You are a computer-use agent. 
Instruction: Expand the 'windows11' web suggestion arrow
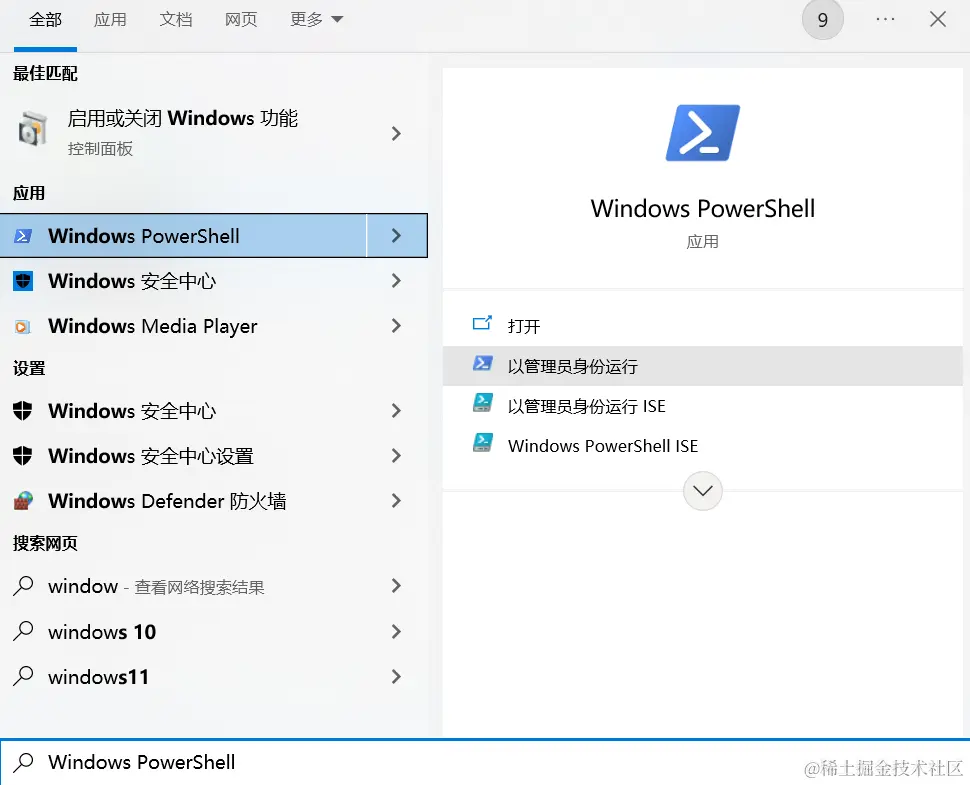(397, 677)
